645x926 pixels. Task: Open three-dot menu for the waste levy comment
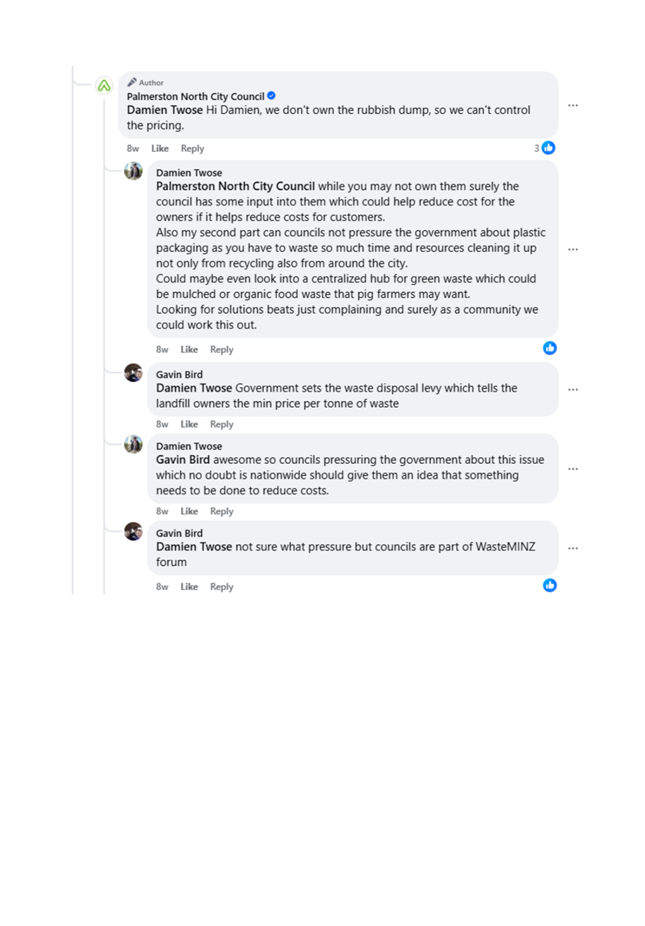pos(573,390)
